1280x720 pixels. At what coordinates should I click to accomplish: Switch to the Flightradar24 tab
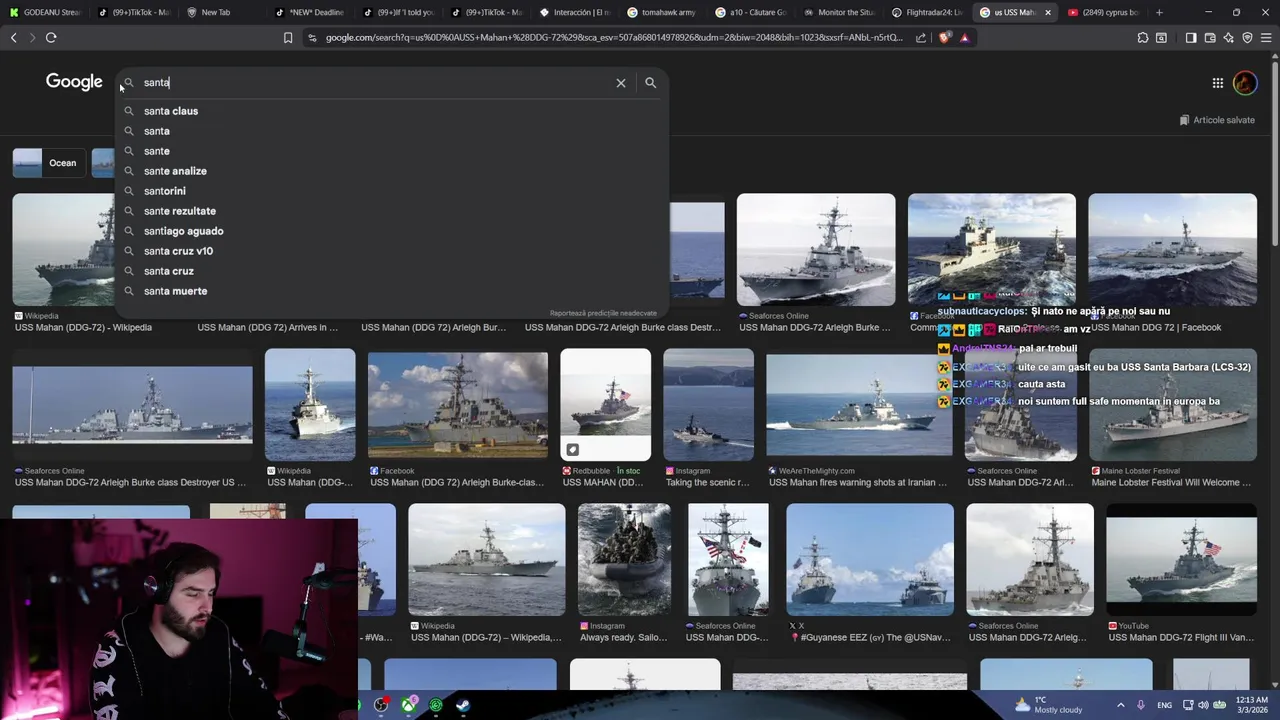point(925,12)
